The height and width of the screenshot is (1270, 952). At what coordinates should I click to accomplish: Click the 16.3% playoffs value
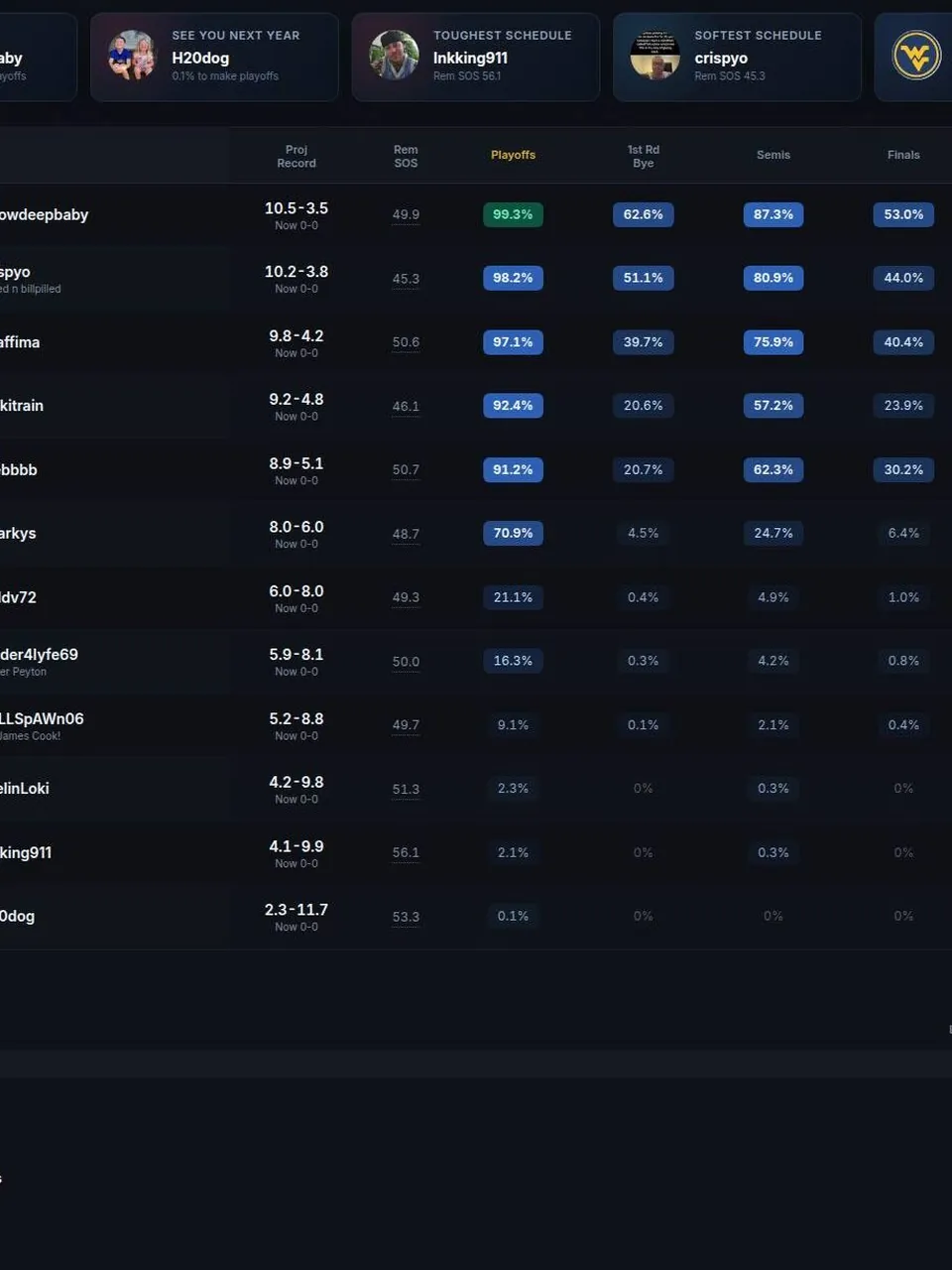point(513,661)
